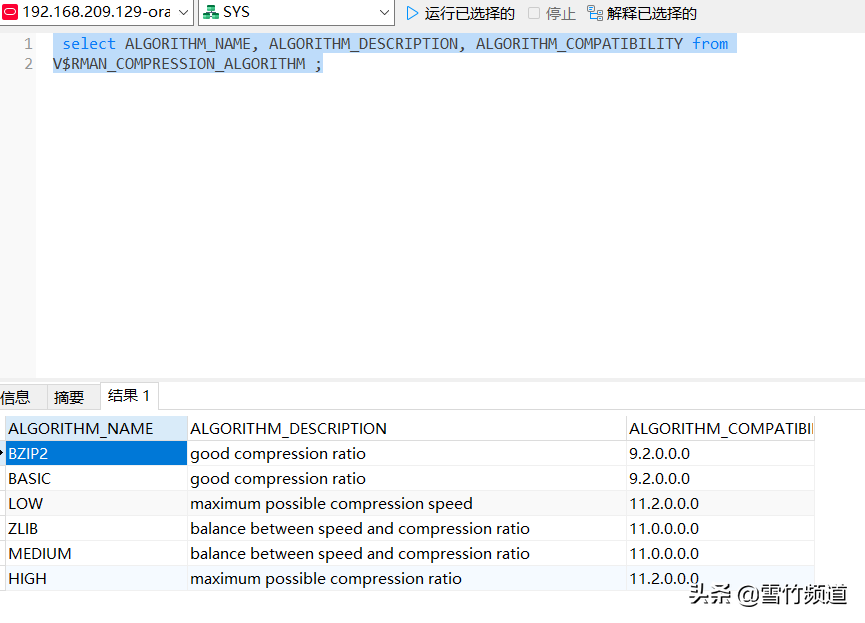
Task: Click LOW's 11.2.0.0.0 compatibility cell
Action: point(720,503)
